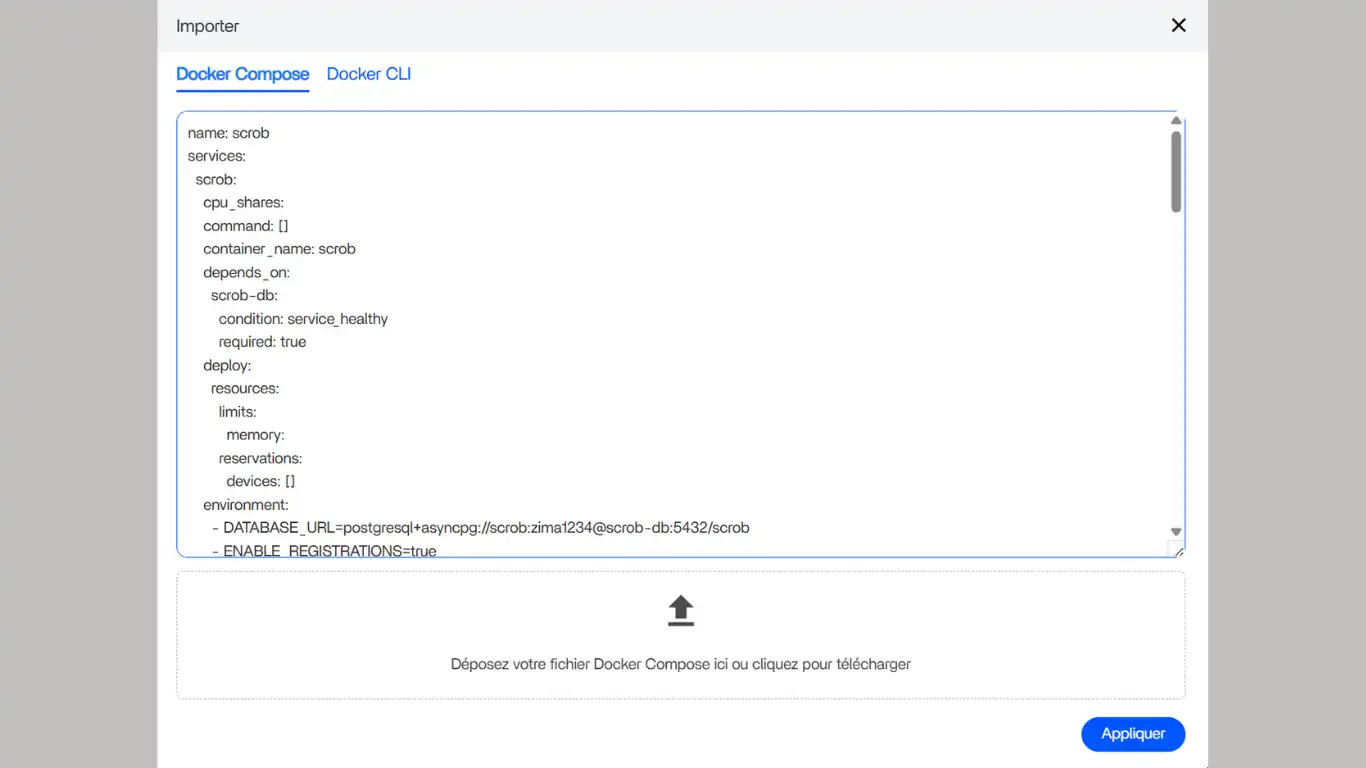
Task: Click the upload arrow icon
Action: coord(680,610)
